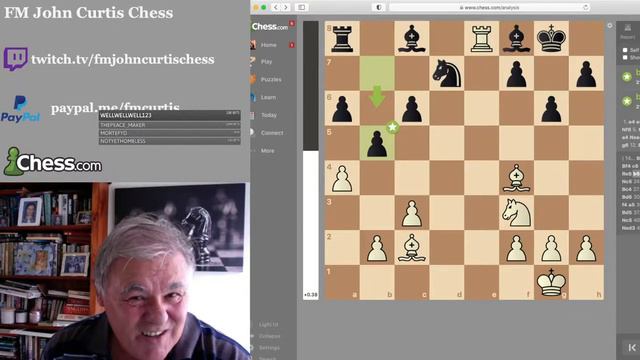Screen dimensions: 640x360
Task: Click the black bishop on c8
Action: (x=412, y=38)
